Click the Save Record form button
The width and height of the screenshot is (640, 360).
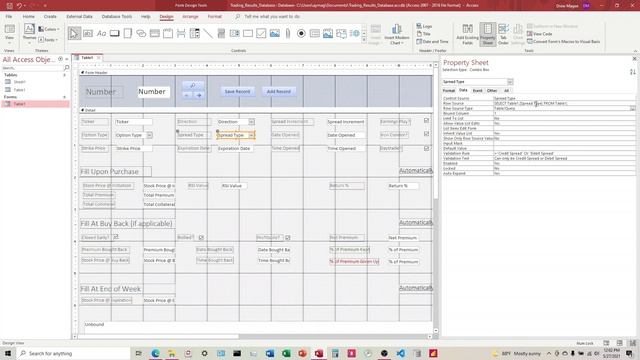[x=237, y=91]
